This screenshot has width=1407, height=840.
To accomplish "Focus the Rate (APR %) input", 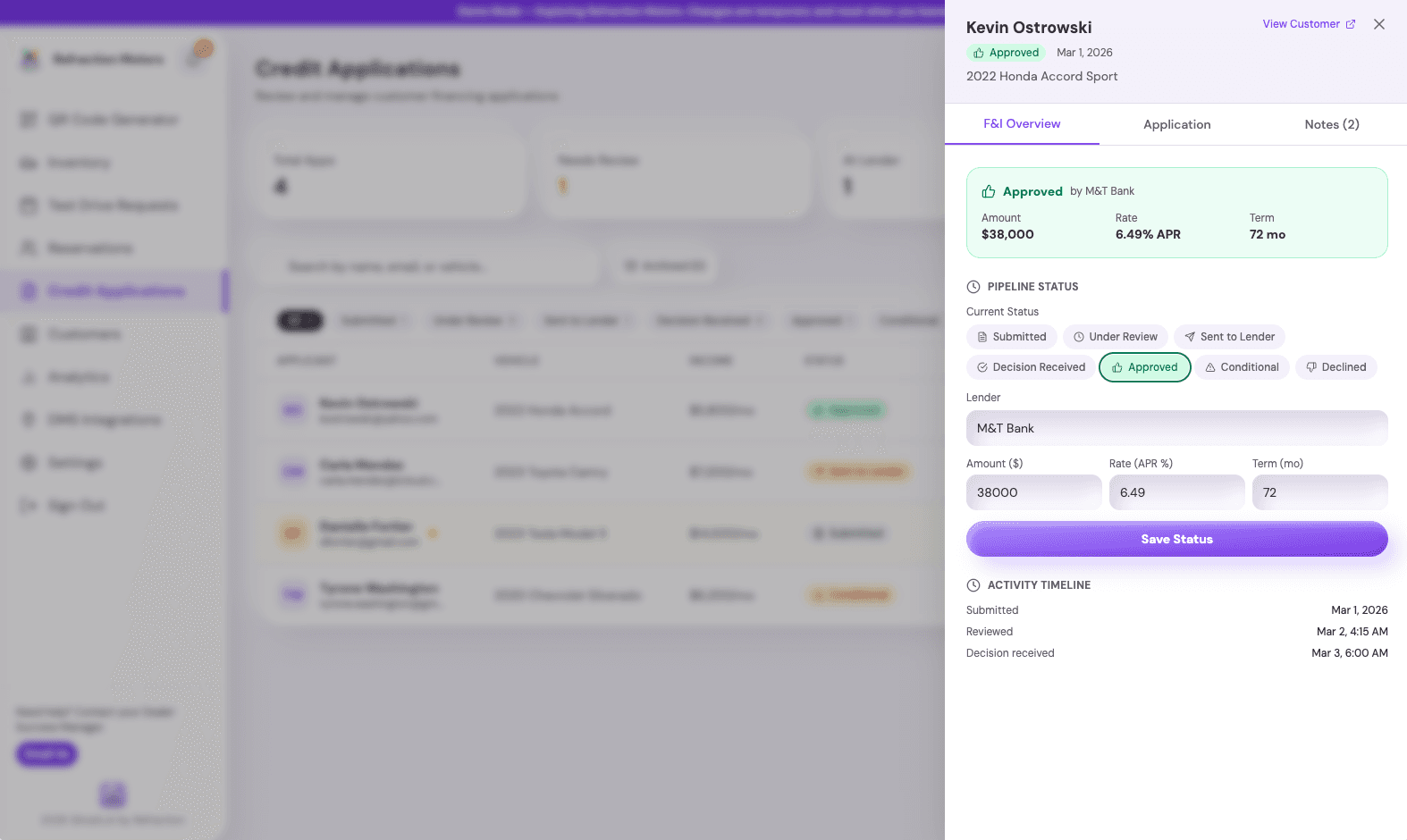I will (1176, 492).
